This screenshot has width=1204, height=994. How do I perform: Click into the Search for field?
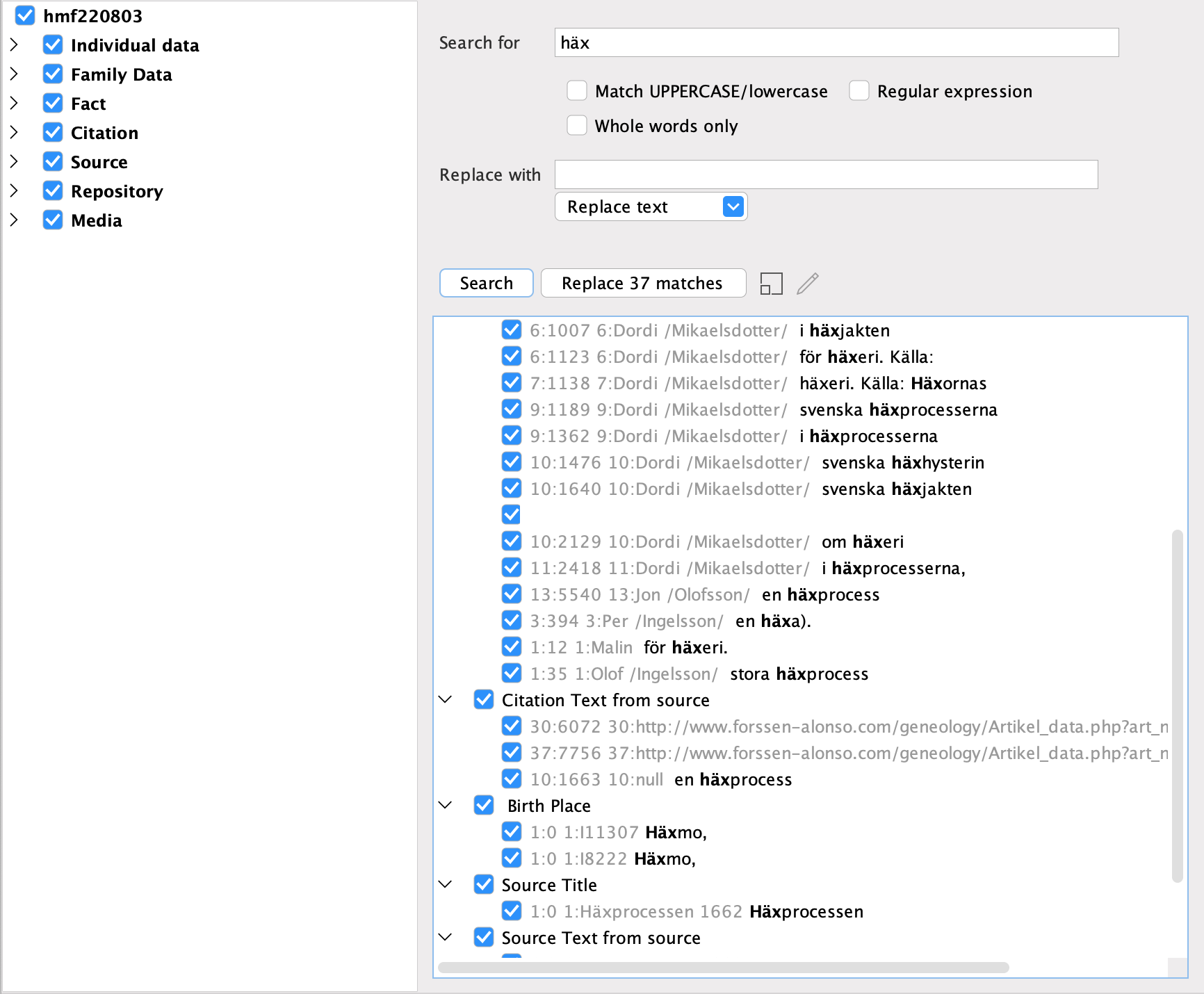coord(836,43)
